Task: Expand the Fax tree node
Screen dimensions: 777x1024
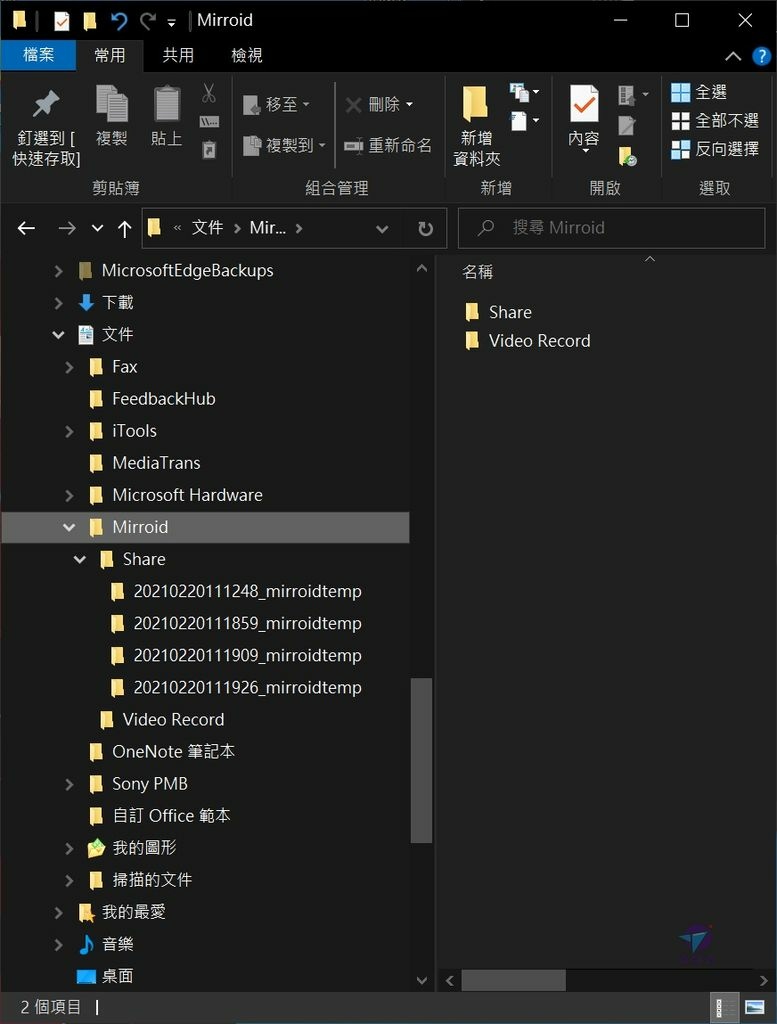Action: point(69,367)
